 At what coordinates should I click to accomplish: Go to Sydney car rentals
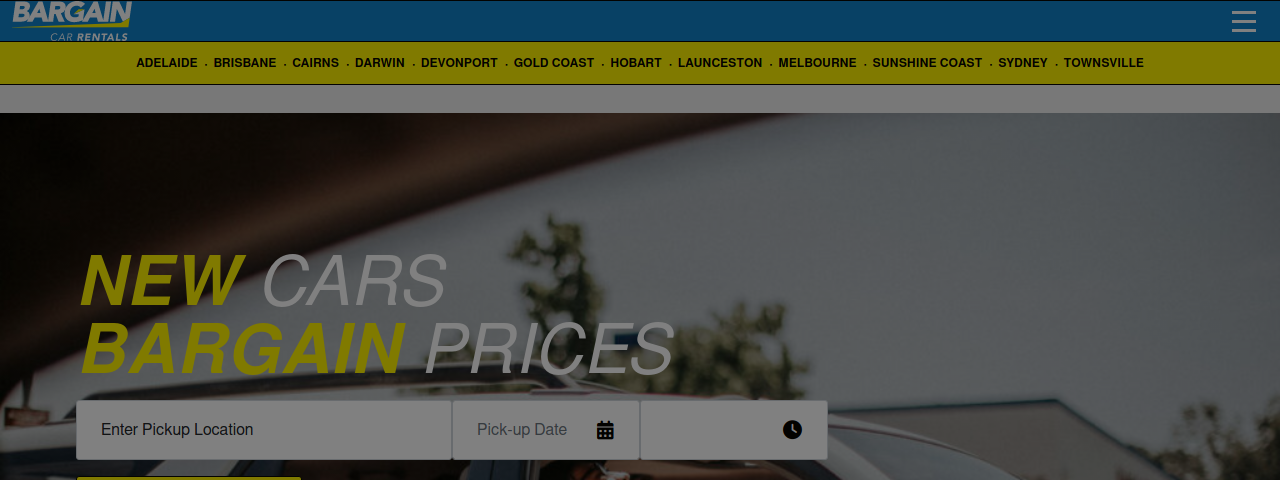1023,63
